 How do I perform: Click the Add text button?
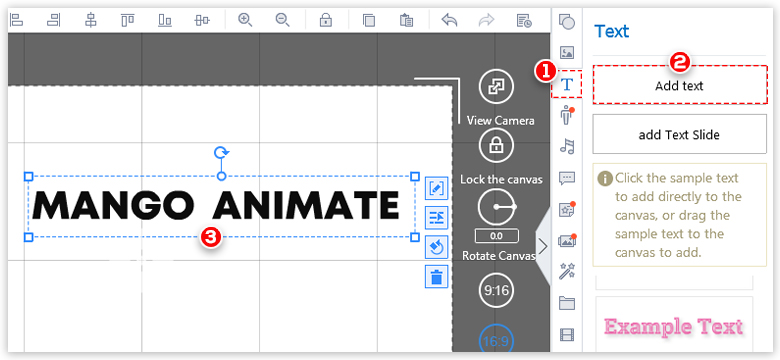[680, 85]
